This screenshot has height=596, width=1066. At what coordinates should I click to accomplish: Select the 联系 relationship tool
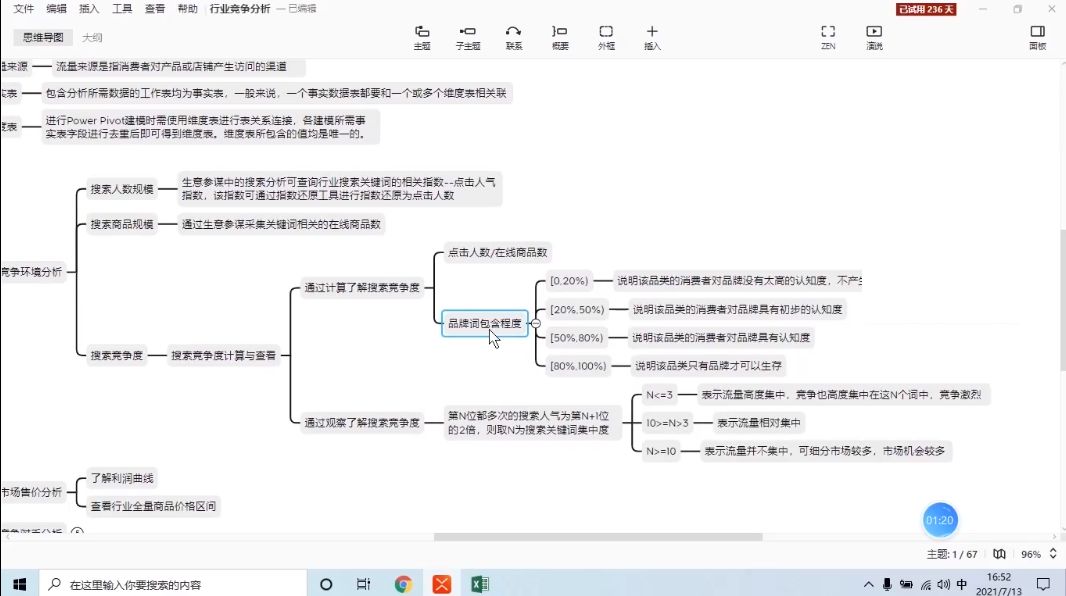514,37
